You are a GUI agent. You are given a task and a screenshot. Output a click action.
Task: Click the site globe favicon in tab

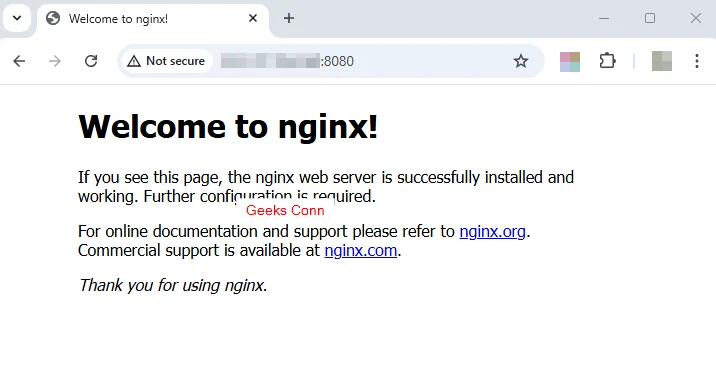pos(53,18)
